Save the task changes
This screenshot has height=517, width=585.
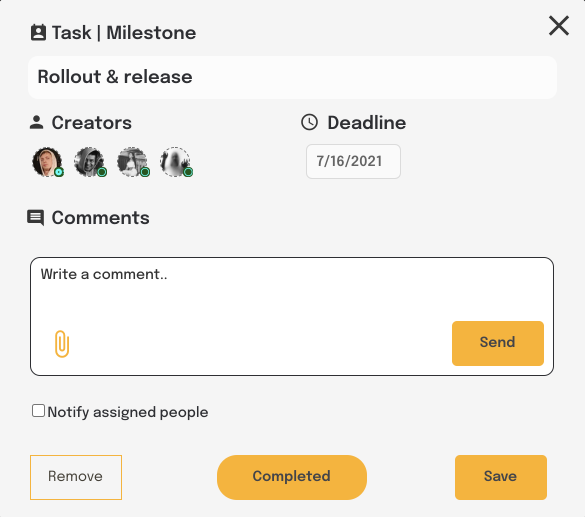(x=501, y=477)
